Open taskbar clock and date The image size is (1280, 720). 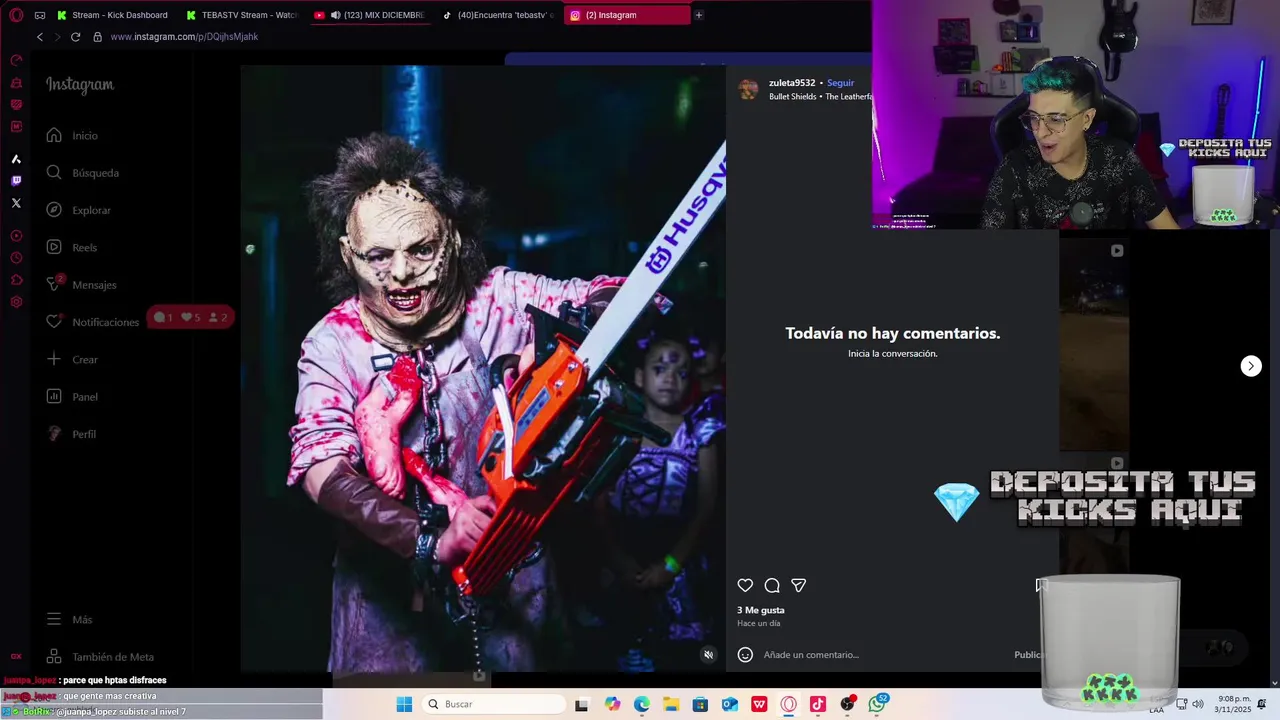tap(1234, 704)
